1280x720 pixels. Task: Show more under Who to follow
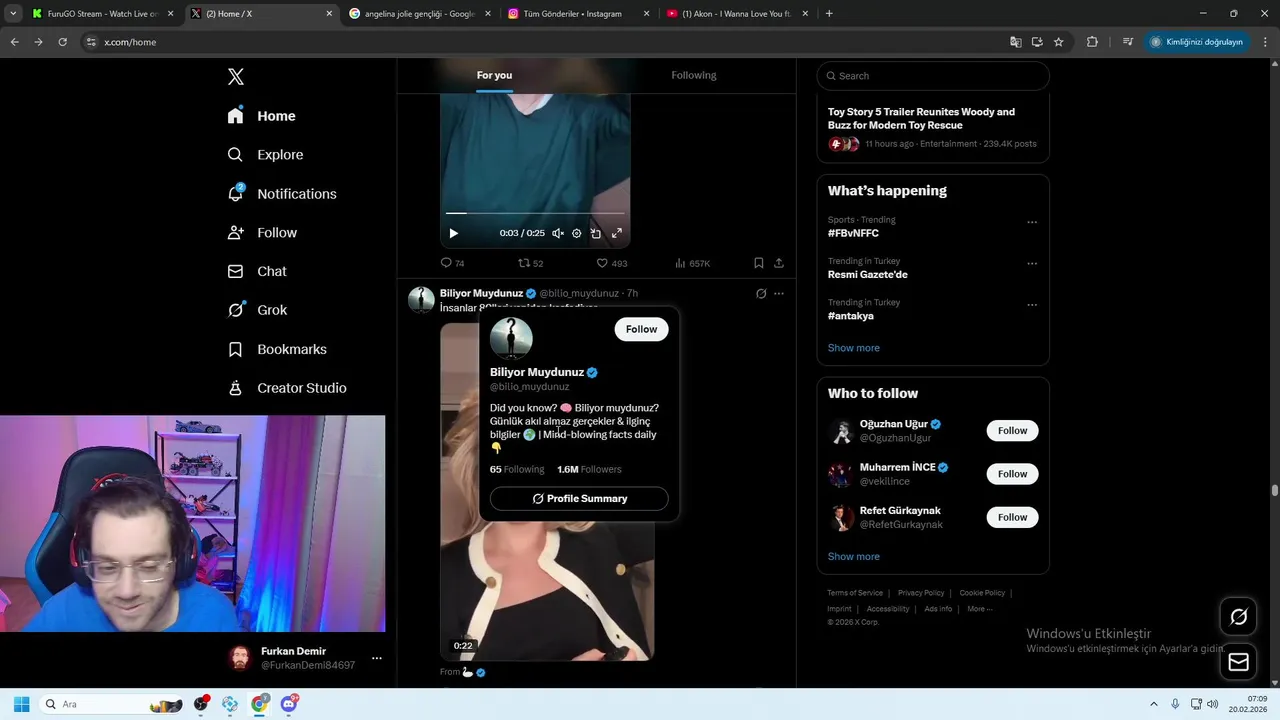coord(854,556)
